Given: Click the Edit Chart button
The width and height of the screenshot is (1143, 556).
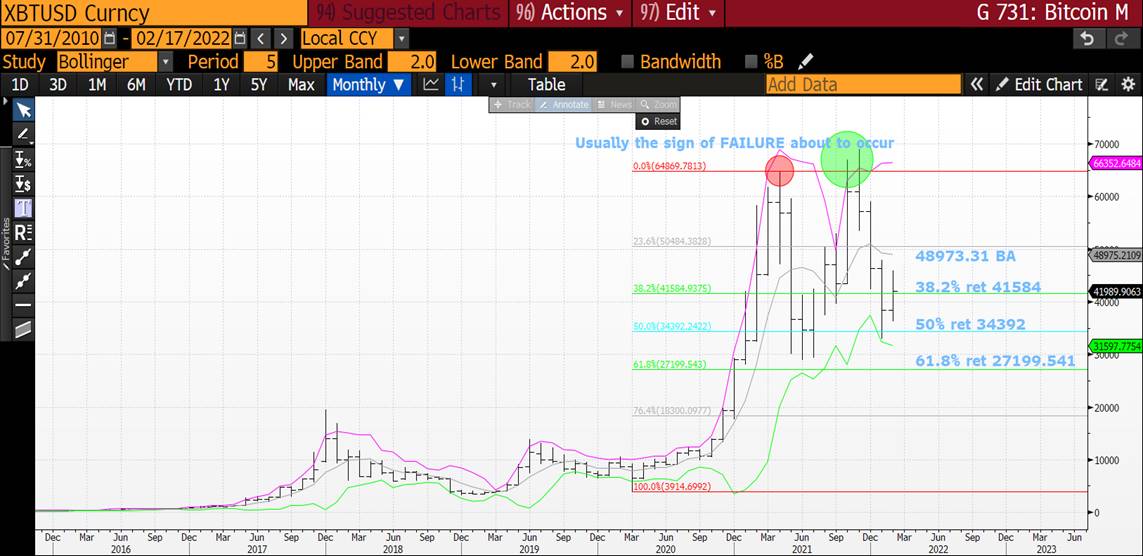Looking at the screenshot, I should coord(1039,85).
